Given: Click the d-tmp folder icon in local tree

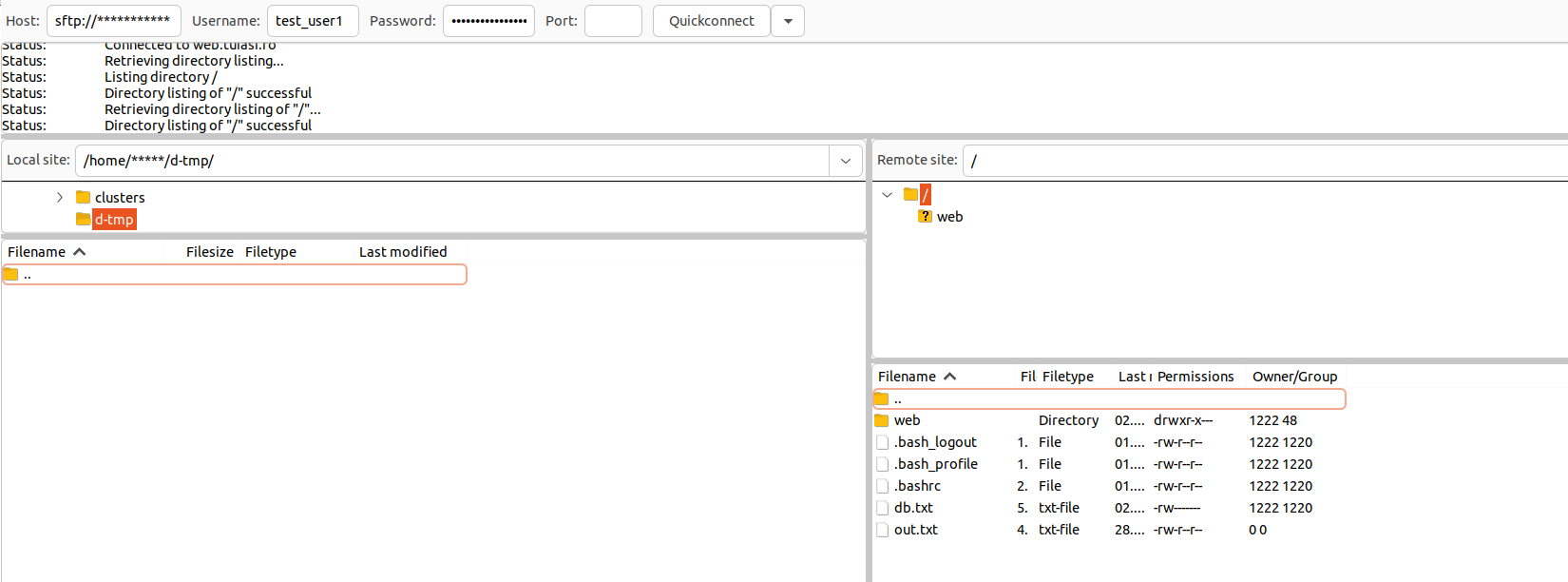Looking at the screenshot, I should (83, 220).
